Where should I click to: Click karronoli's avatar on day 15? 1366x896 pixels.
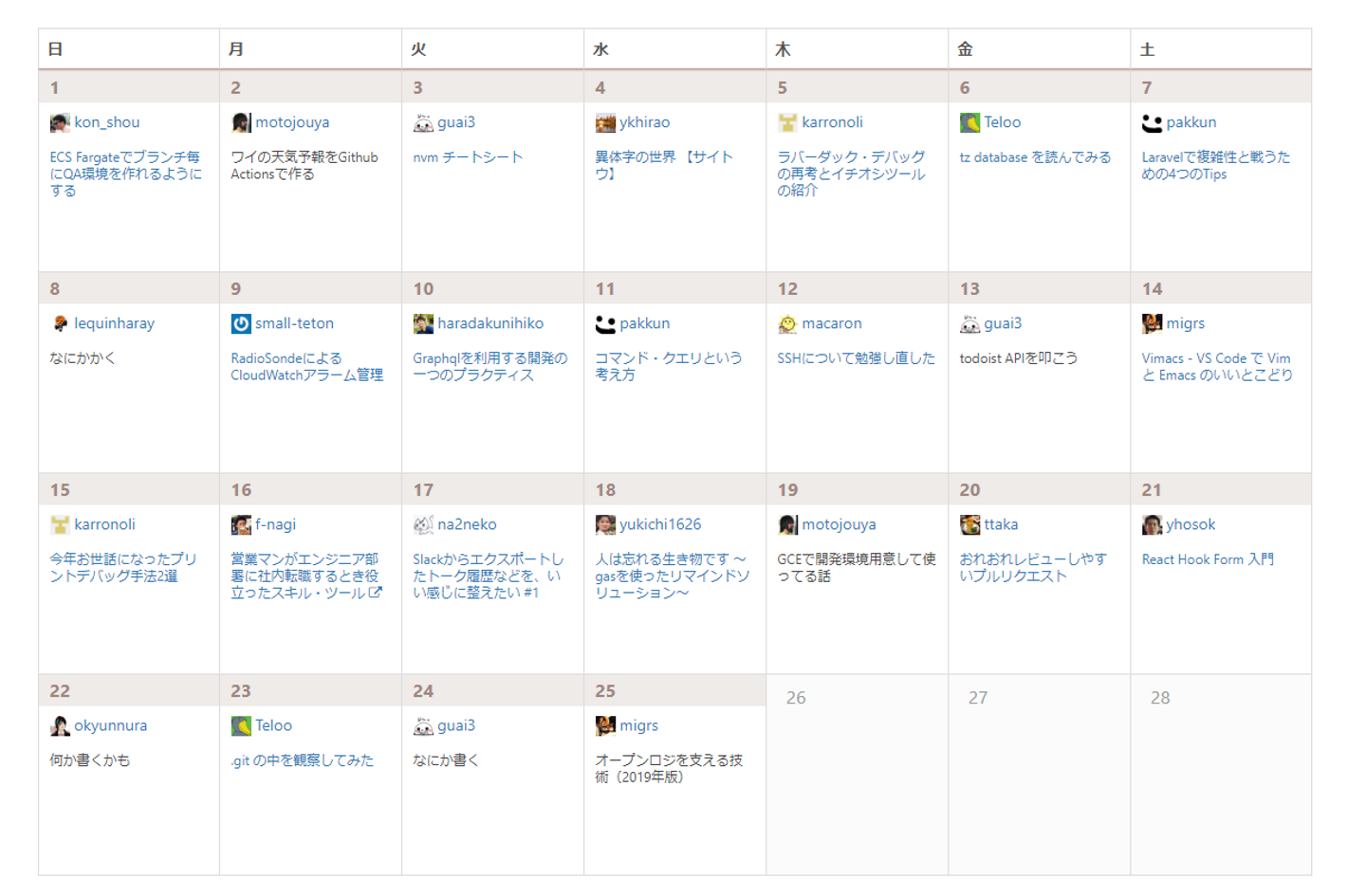click(x=60, y=525)
